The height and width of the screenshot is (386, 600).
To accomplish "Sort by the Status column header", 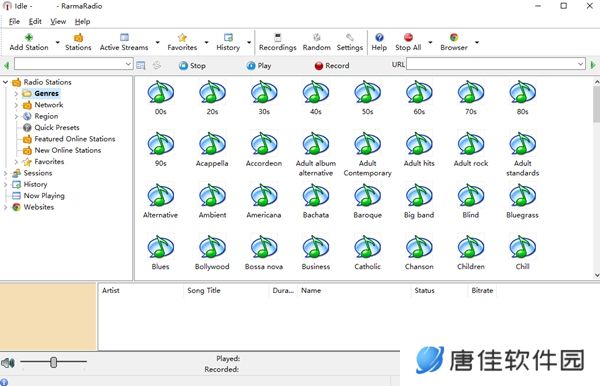I will pos(439,290).
